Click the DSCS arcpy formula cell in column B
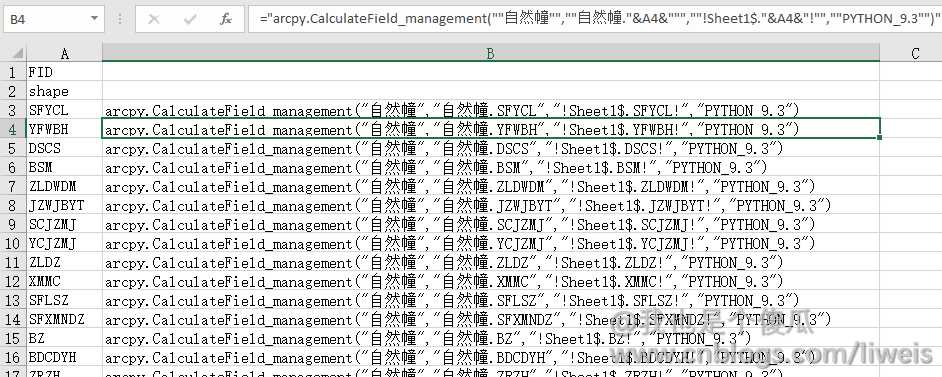 (491, 148)
